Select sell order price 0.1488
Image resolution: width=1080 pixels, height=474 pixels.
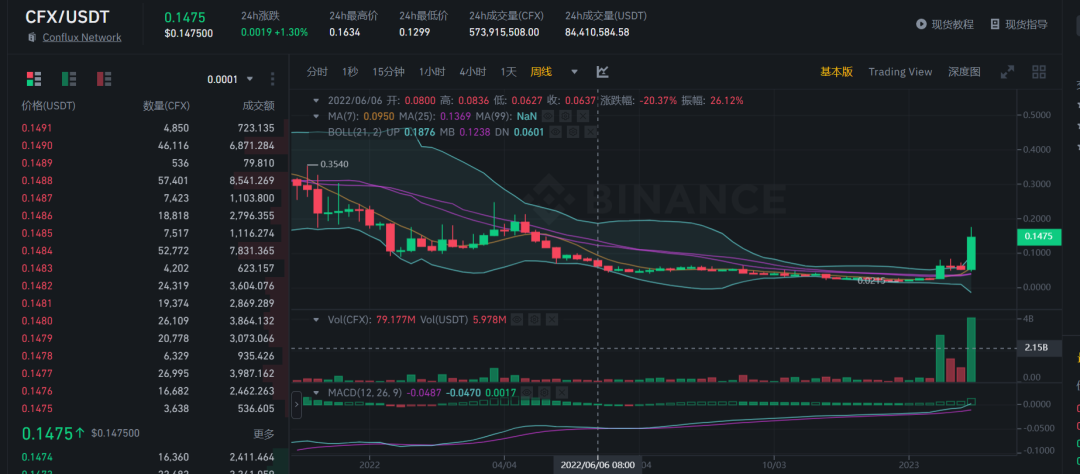coord(37,181)
